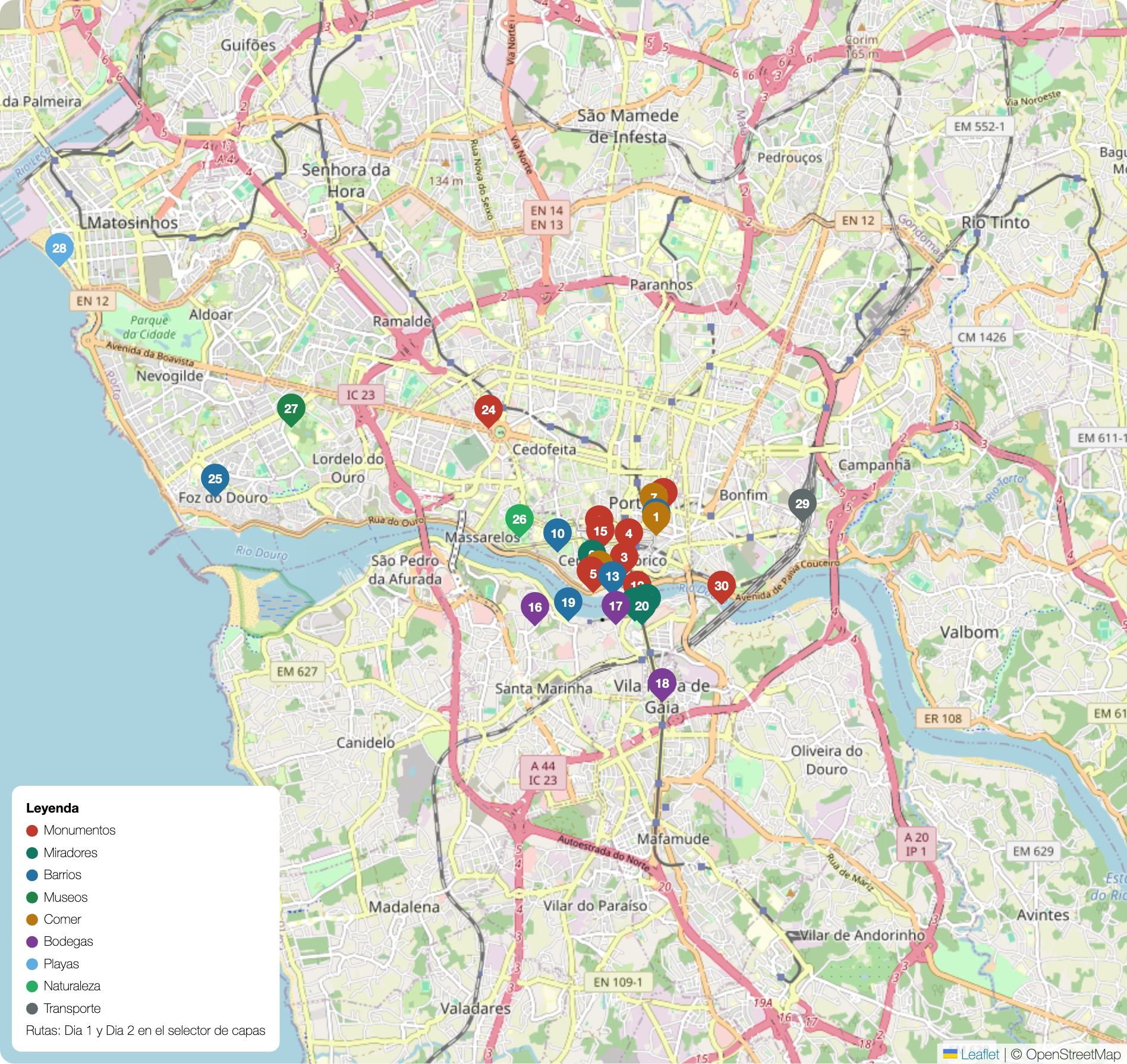Screen dimensions: 1127x1064
Task: Click the Rutas layer selector note
Action: coord(146,1030)
